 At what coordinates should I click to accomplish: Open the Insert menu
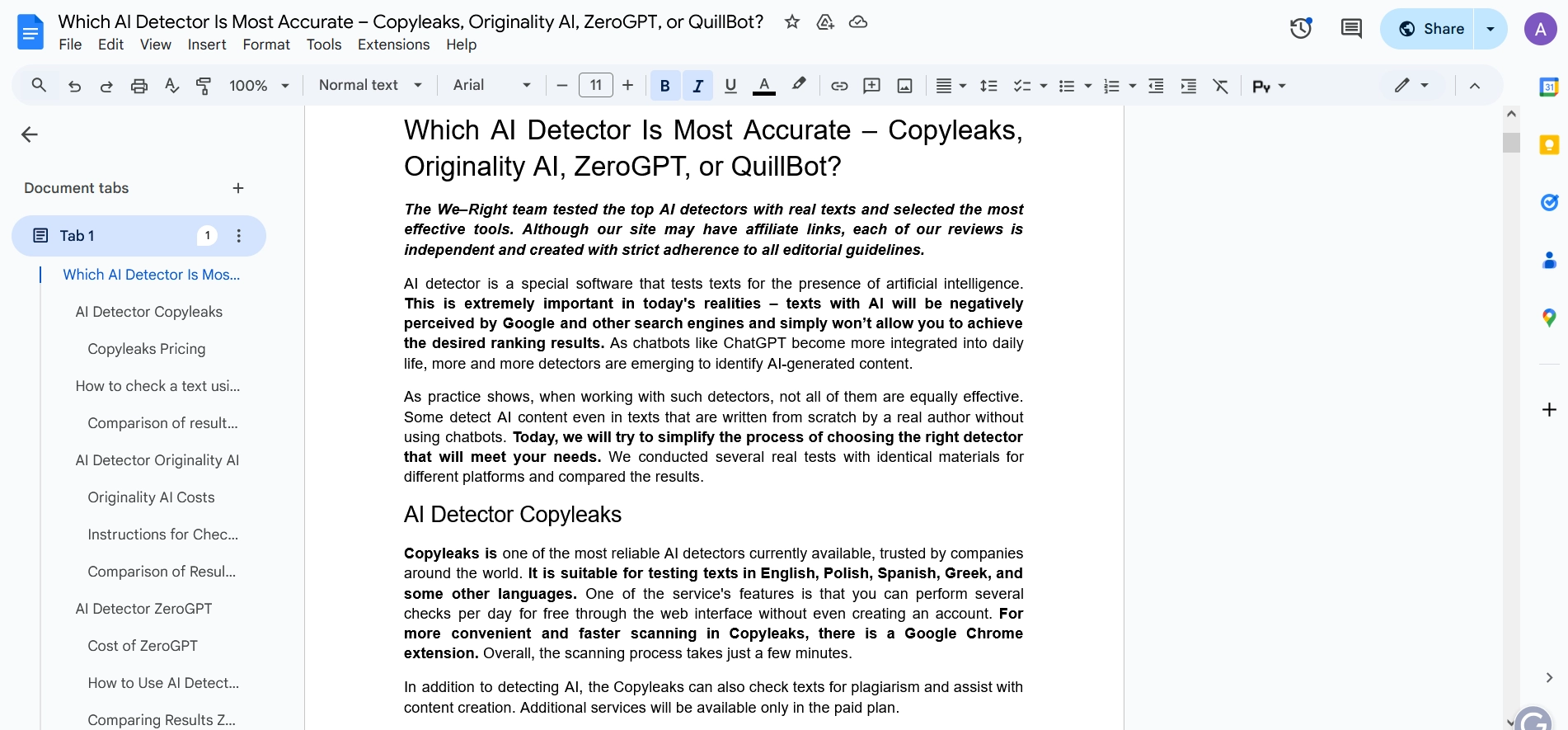click(x=207, y=45)
